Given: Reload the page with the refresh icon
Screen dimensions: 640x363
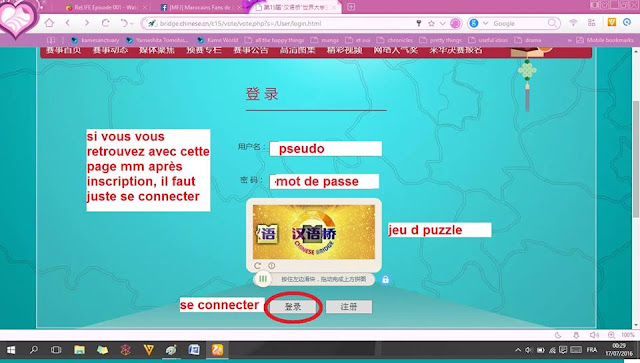Looking at the screenshot, I should (x=105, y=23).
